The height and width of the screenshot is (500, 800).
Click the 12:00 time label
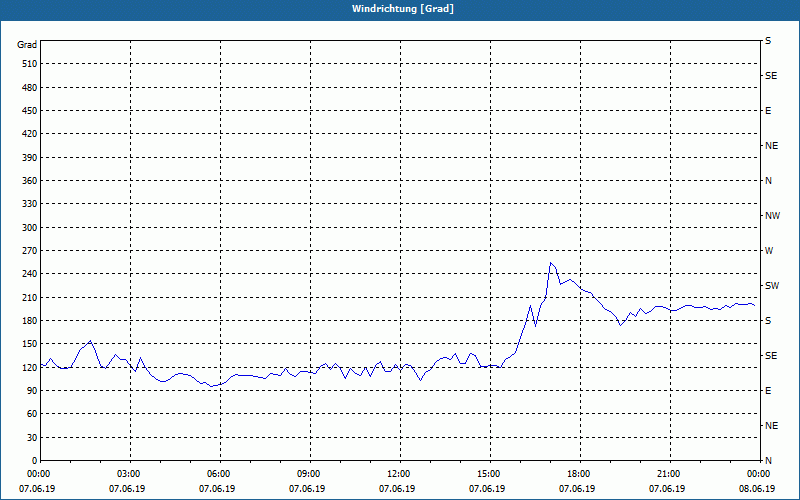397,474
